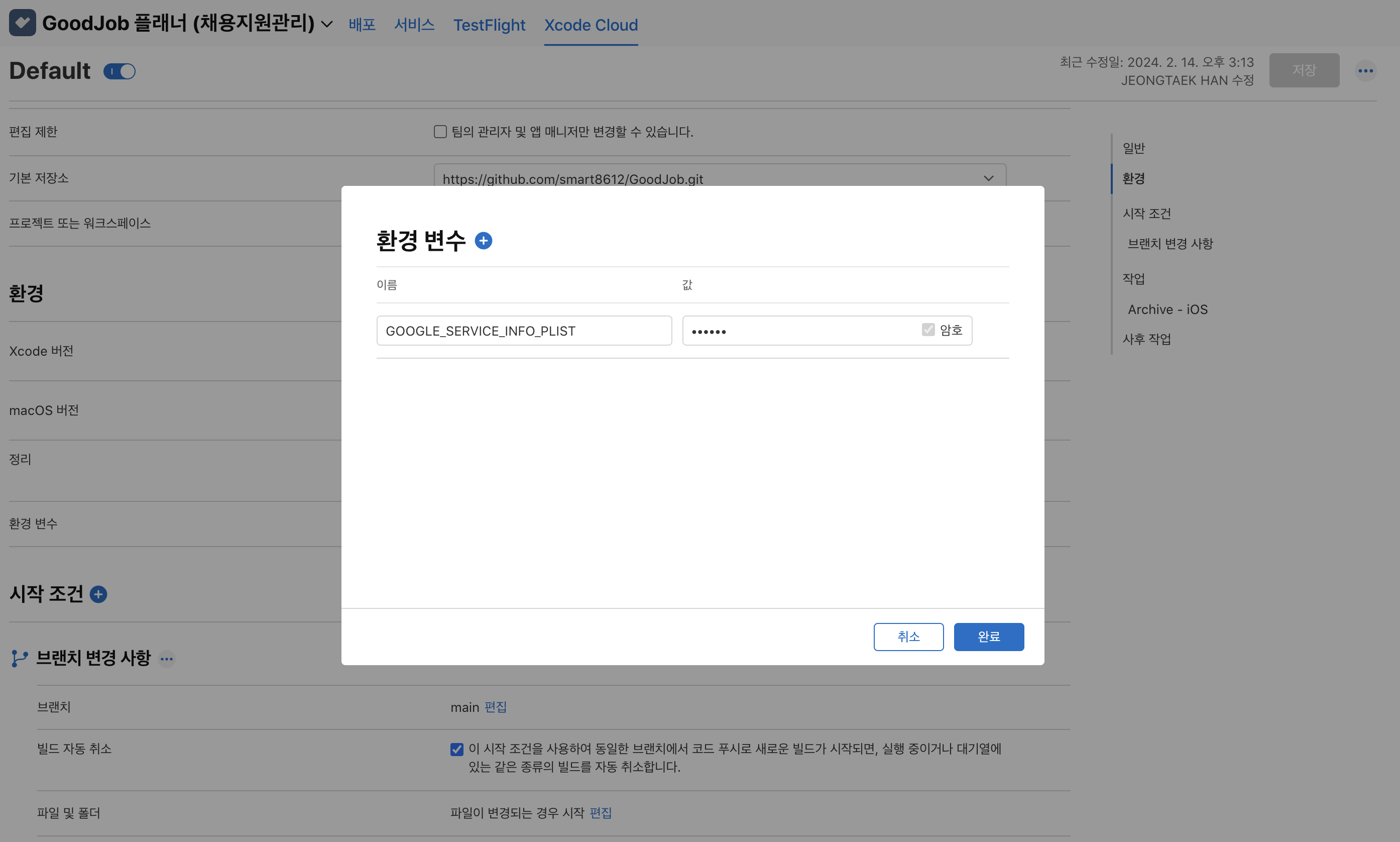1400x842 pixels.
Task: Switch to the TestFlight tab
Action: click(489, 25)
